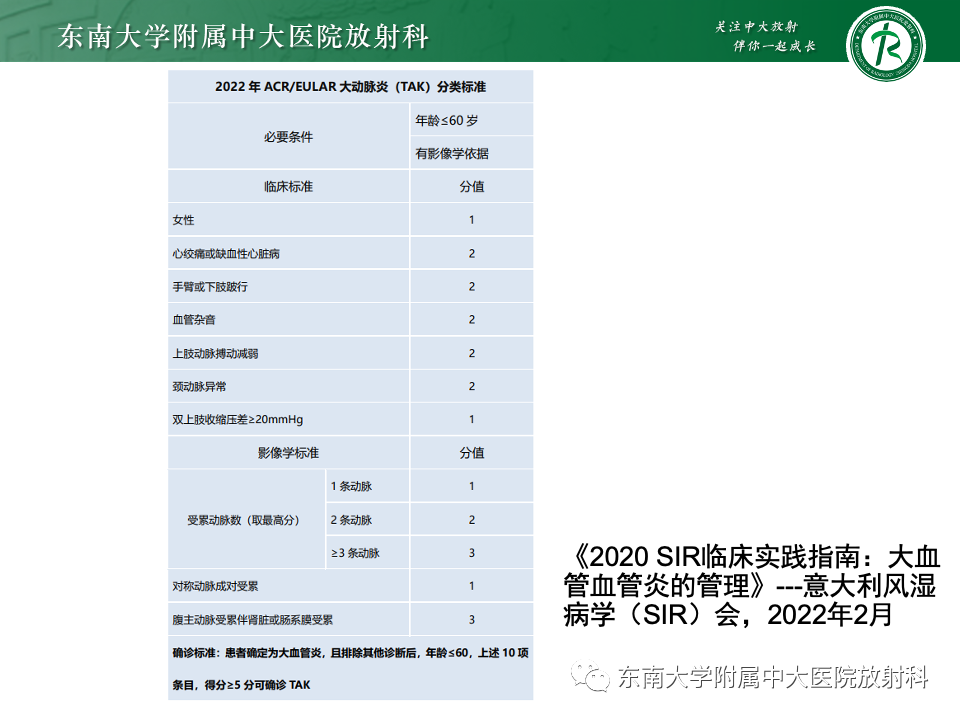
Task: Click the 临床标准 header cell
Action: (288, 187)
